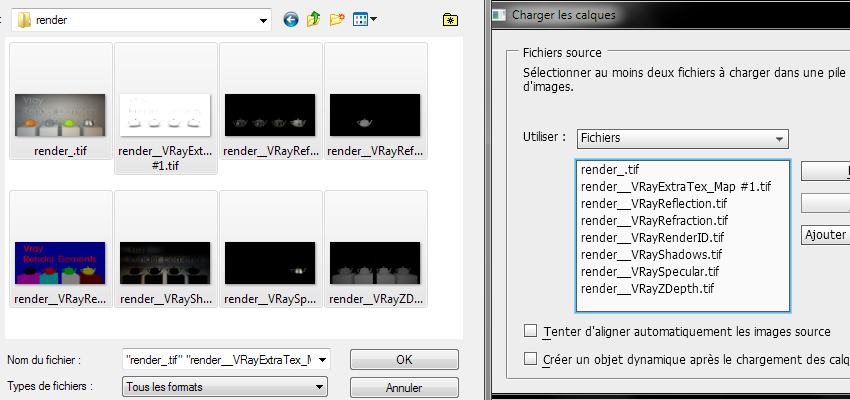
Task: Select render__VRayReflection.tif in list
Action: pyautogui.click(x=654, y=204)
